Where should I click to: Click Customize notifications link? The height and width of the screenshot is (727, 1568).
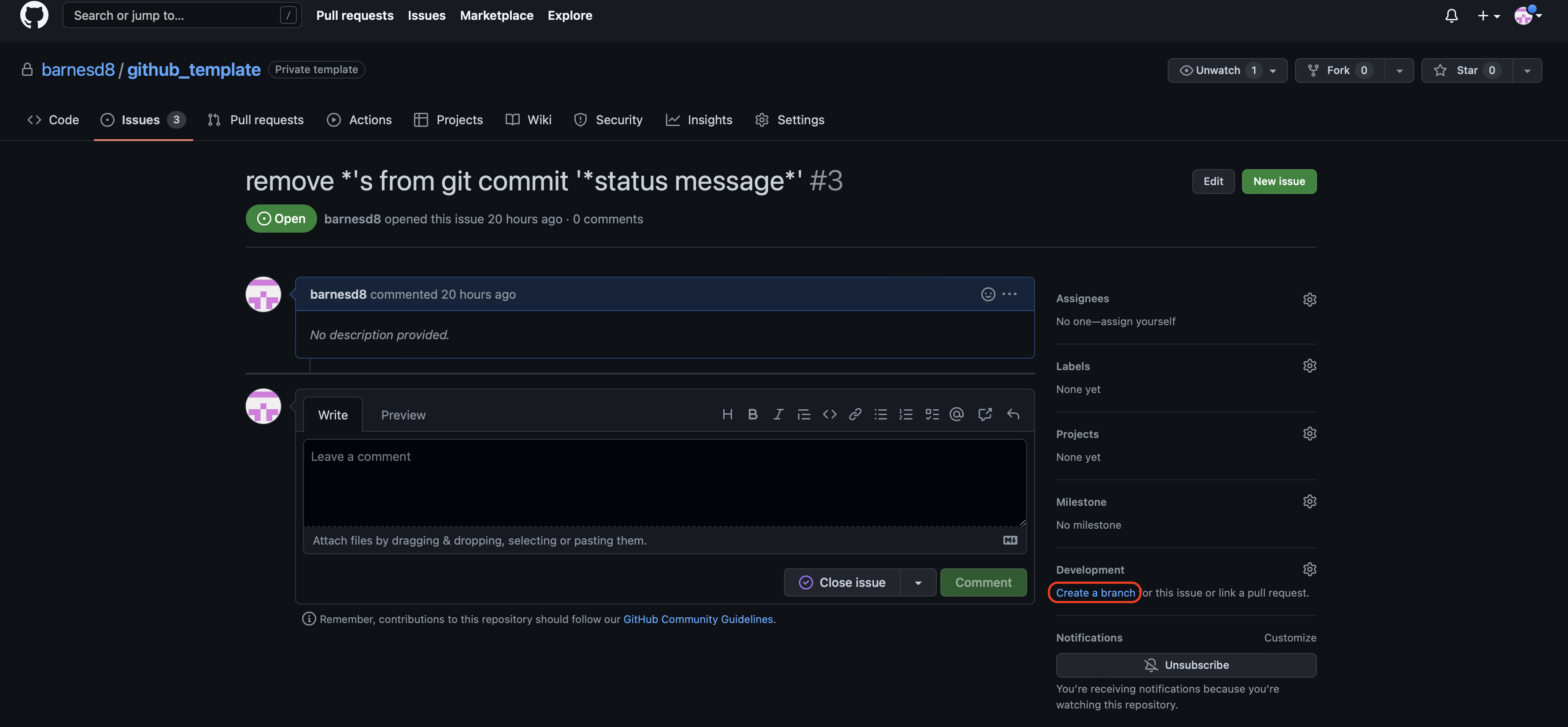[x=1290, y=638]
